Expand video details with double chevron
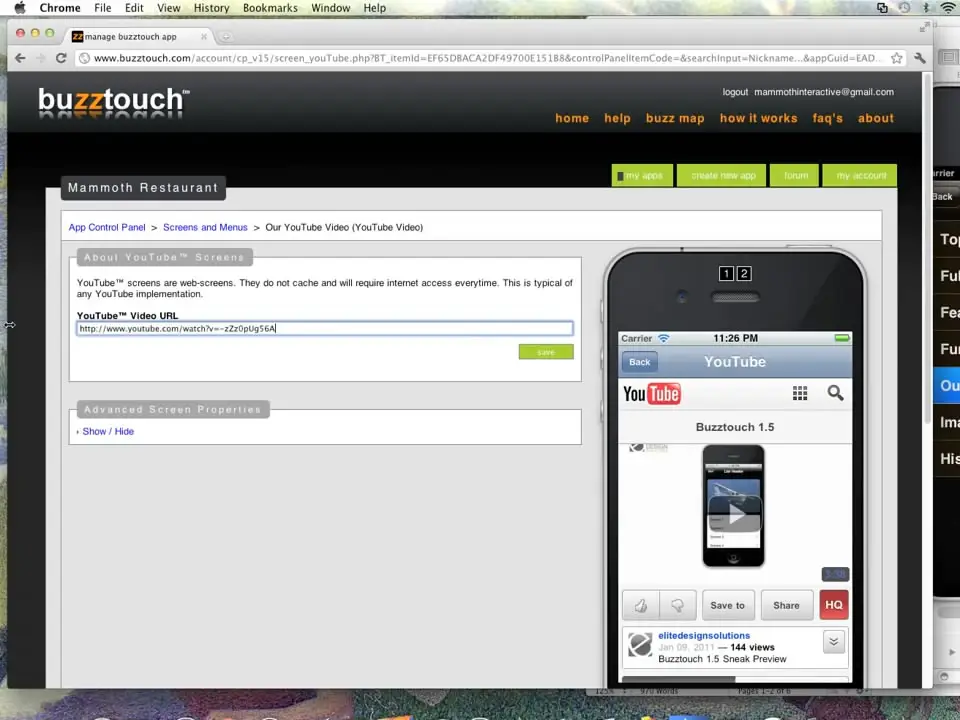This screenshot has width=960, height=720. coord(833,642)
